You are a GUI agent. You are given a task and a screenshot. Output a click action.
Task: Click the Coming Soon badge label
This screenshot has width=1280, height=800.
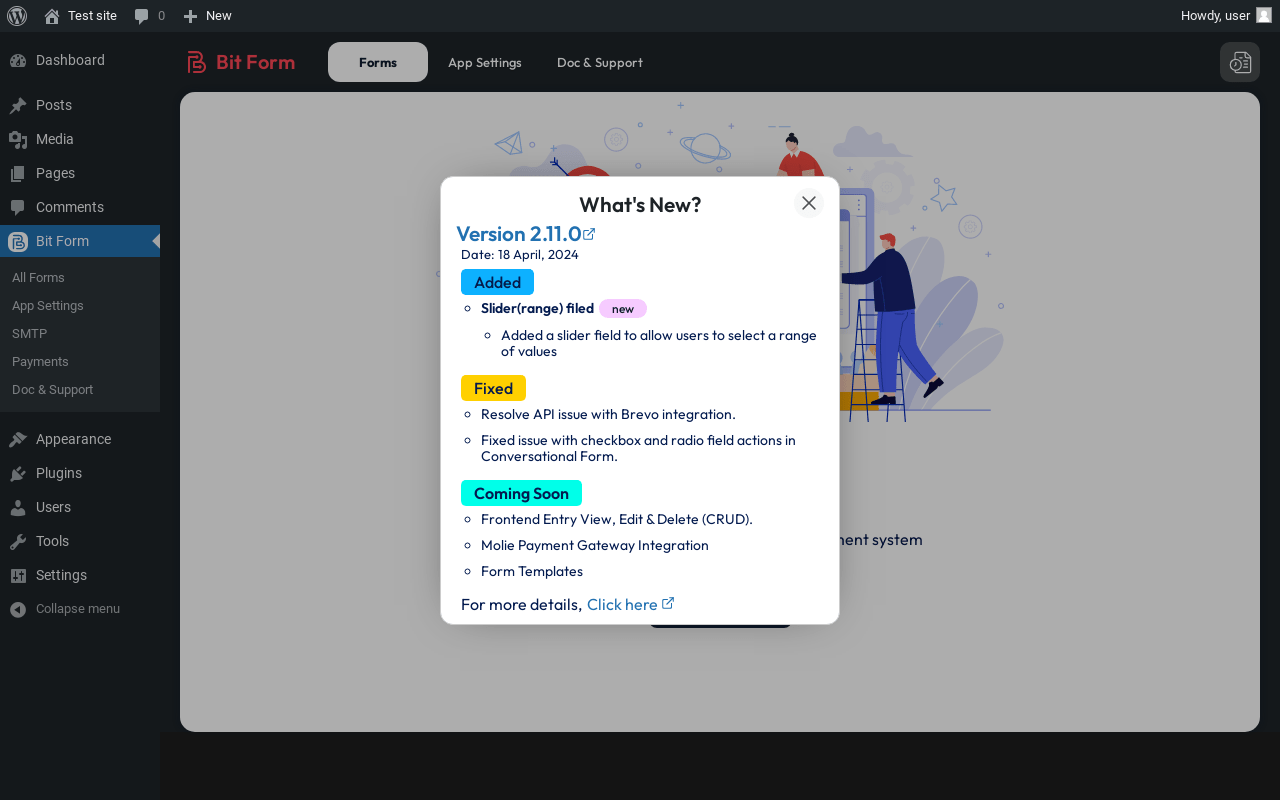[521, 493]
